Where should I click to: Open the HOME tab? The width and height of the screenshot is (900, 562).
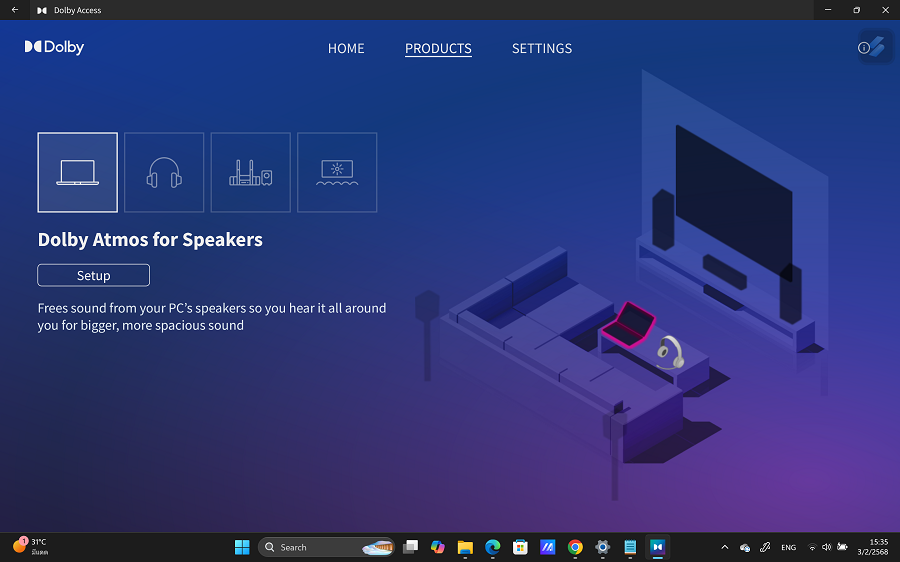[x=346, y=48]
